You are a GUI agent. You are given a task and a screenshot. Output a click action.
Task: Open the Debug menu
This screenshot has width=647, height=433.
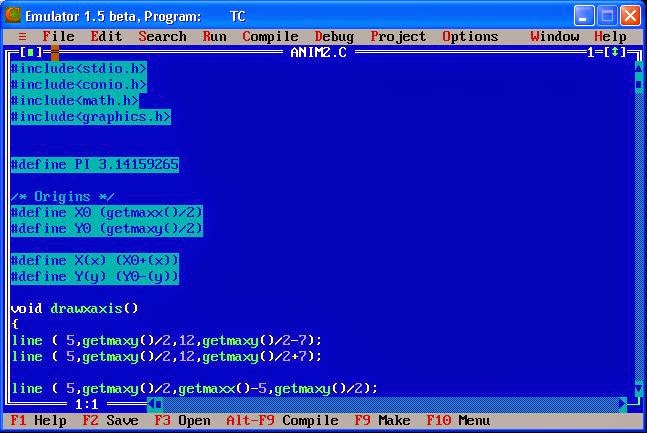pos(334,36)
